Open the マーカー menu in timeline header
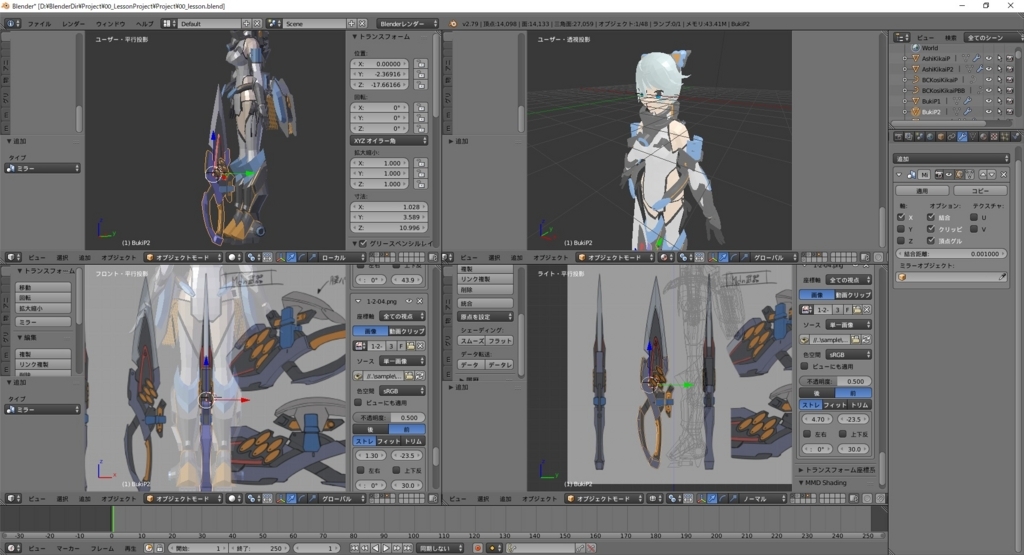This screenshot has width=1024, height=555. tap(68, 548)
